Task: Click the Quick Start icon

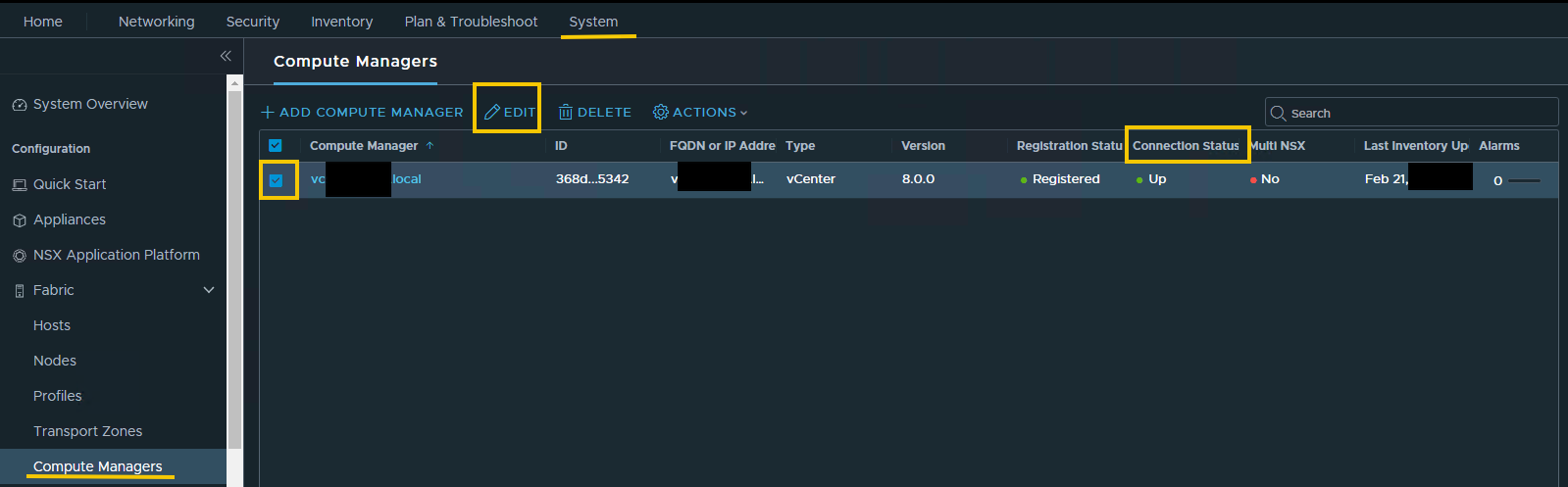Action: click(x=20, y=184)
